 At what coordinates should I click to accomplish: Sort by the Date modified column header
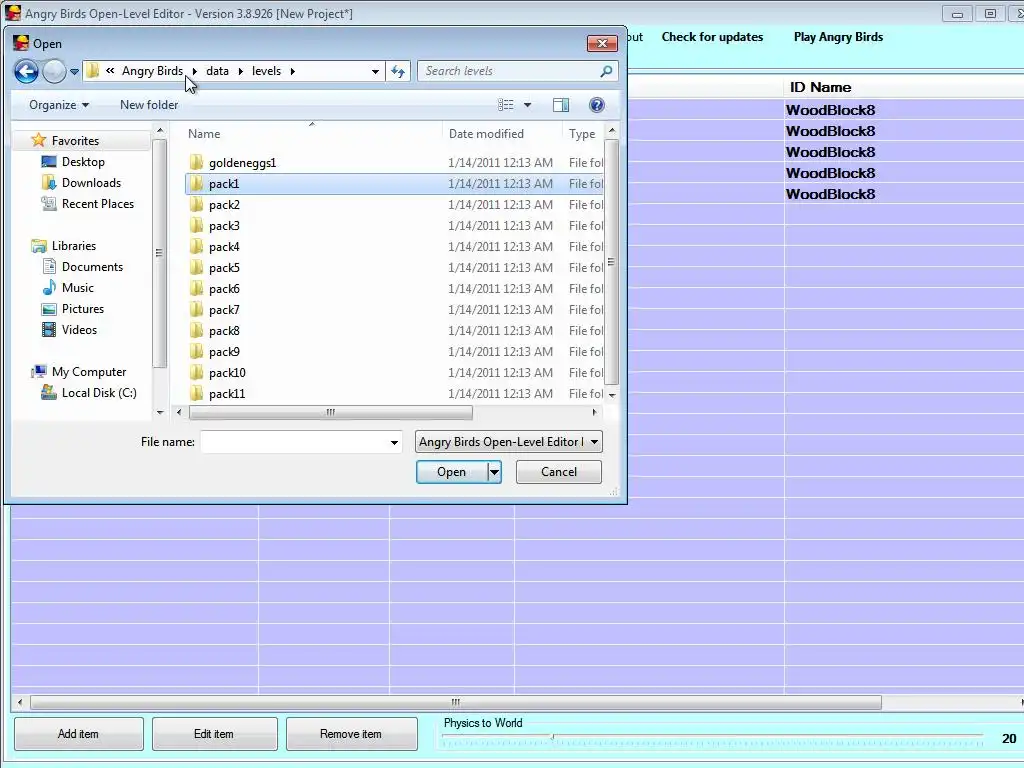[x=486, y=134]
